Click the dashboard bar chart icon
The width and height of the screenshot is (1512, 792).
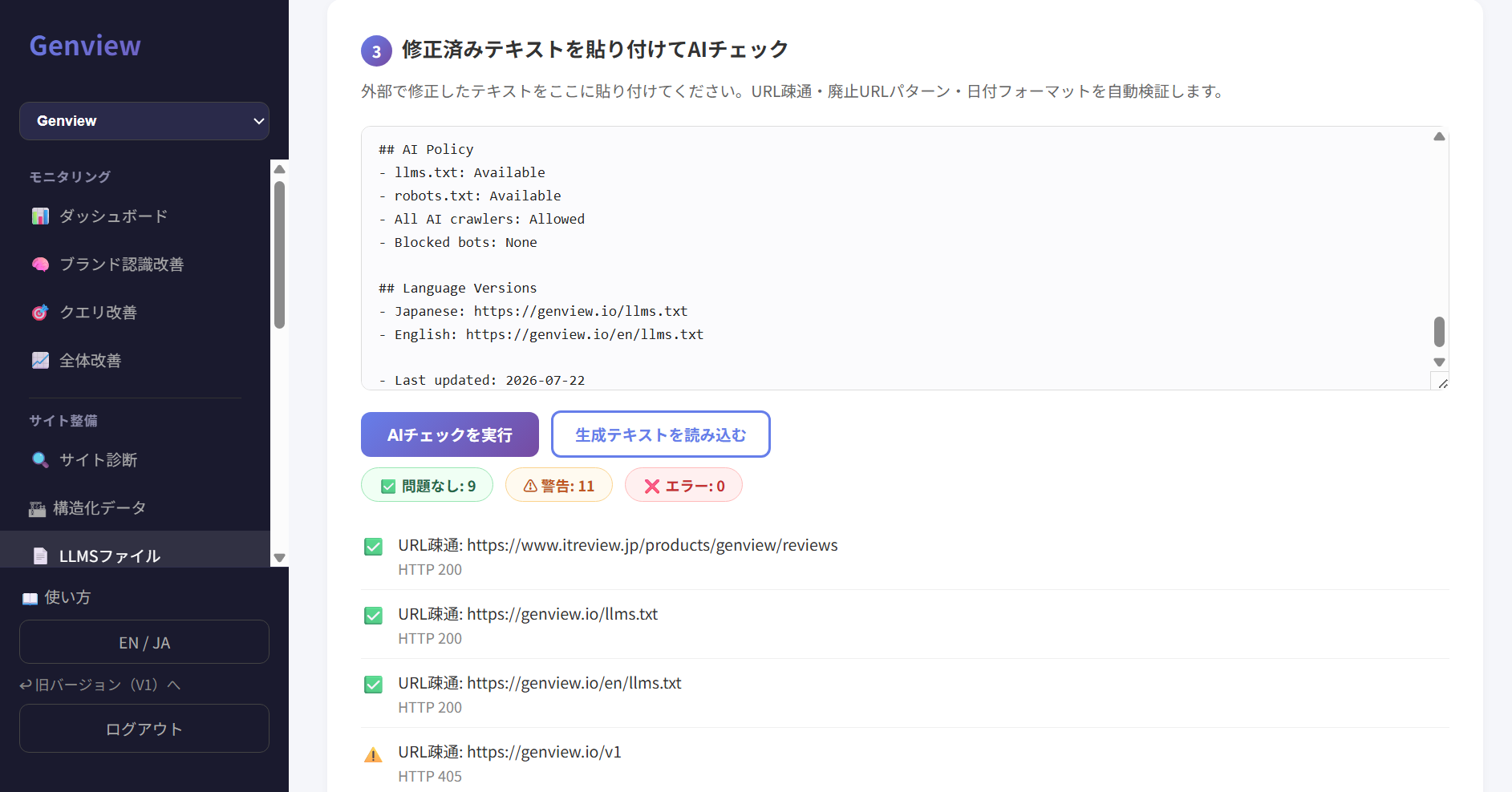coord(40,216)
